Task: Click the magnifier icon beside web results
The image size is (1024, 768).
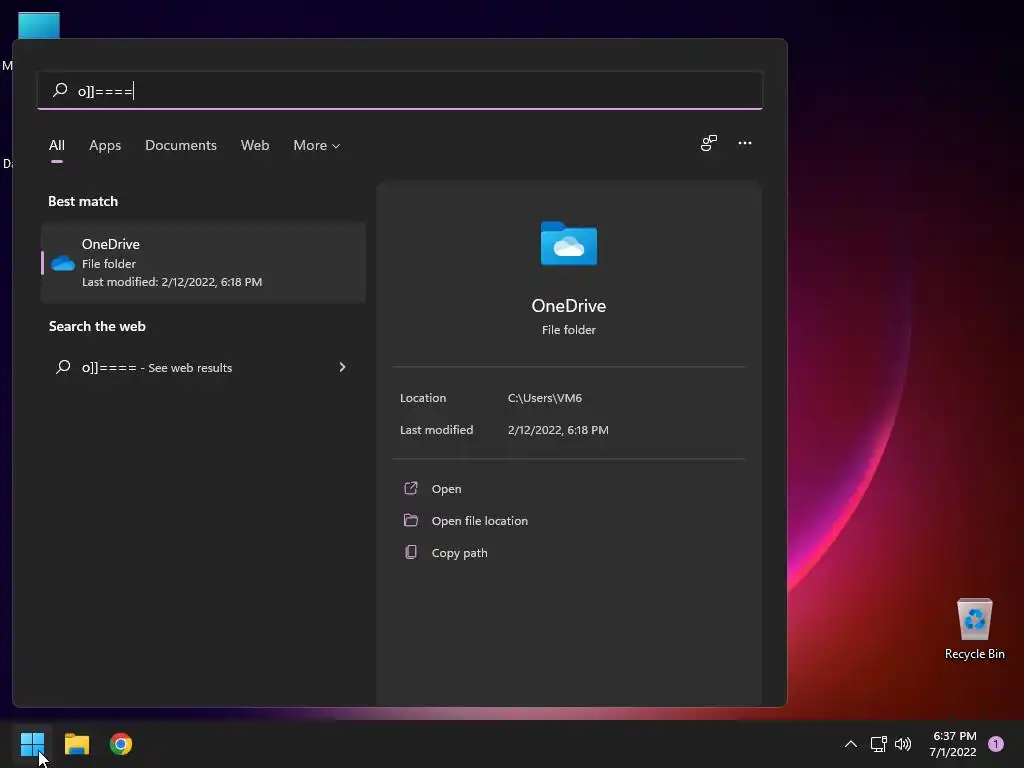Action: click(63, 367)
